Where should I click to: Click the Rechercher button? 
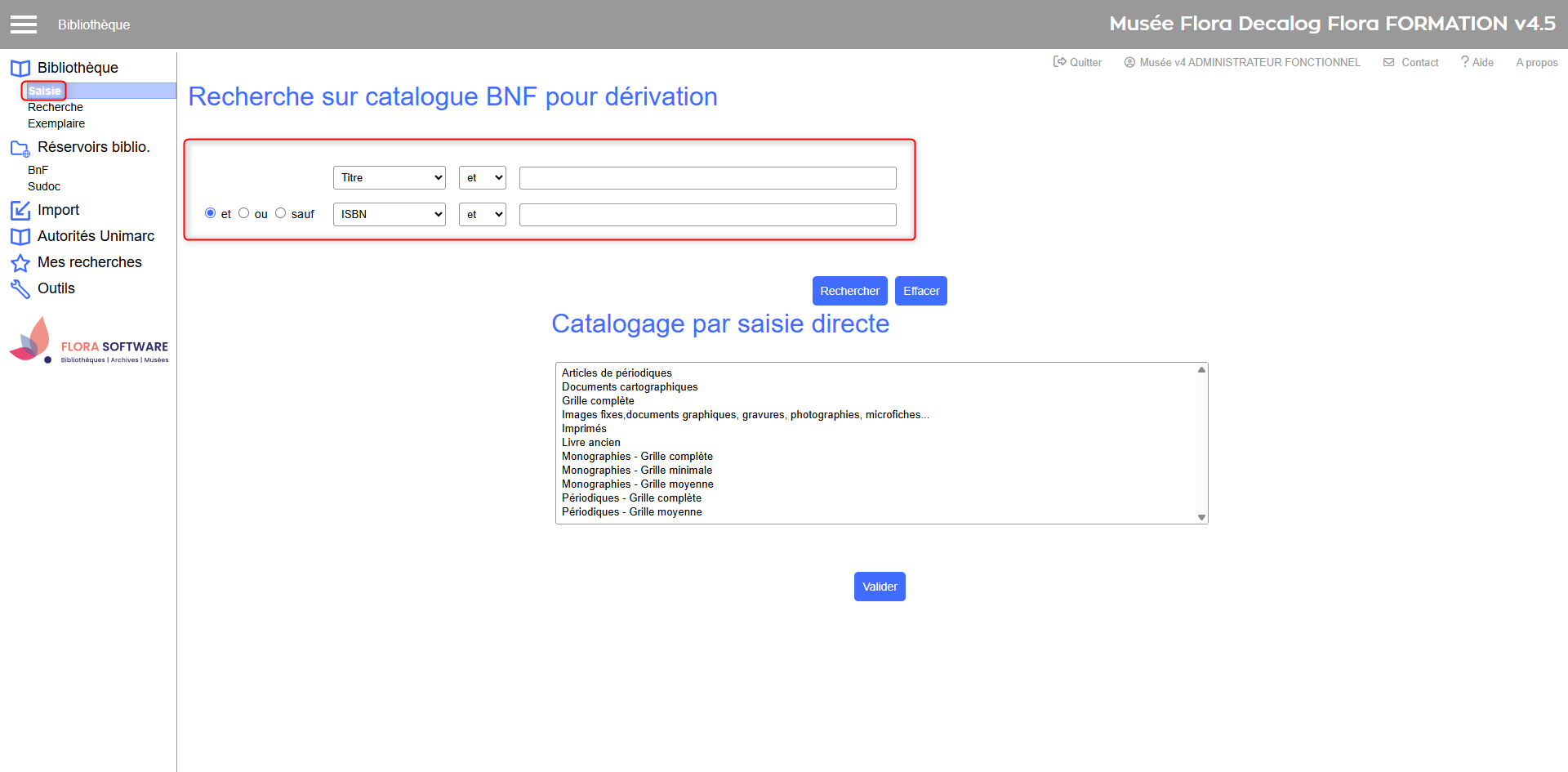click(849, 291)
